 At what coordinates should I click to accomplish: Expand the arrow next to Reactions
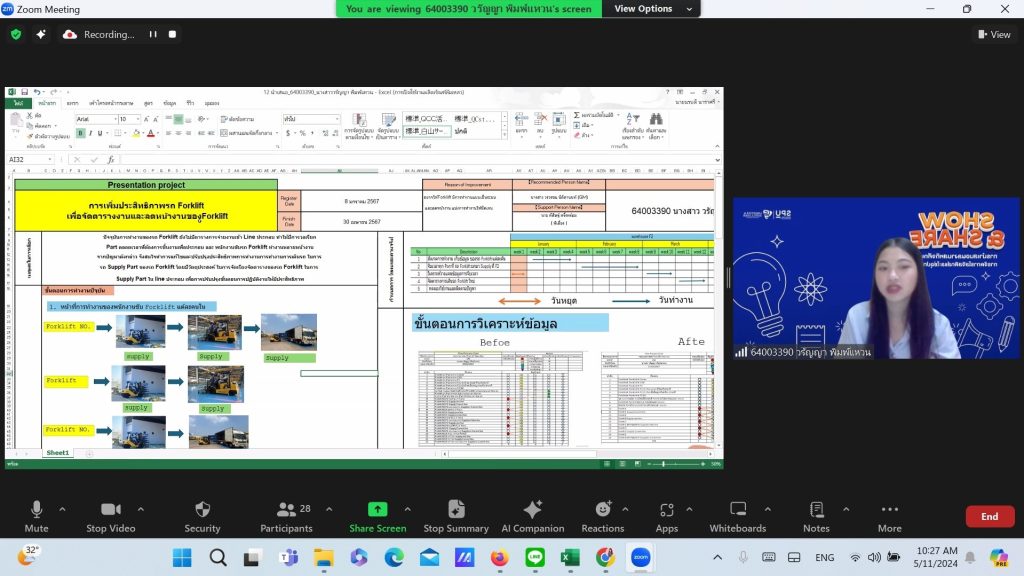(x=625, y=509)
